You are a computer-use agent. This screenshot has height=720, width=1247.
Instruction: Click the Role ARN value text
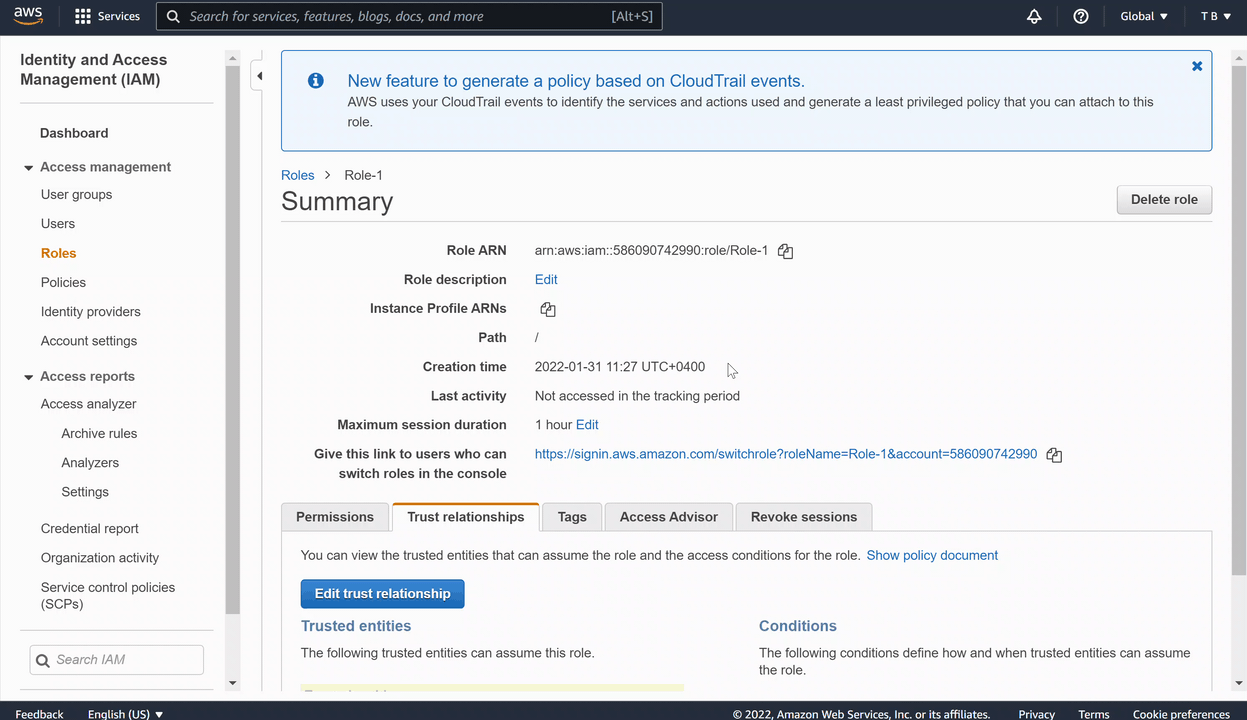(651, 251)
